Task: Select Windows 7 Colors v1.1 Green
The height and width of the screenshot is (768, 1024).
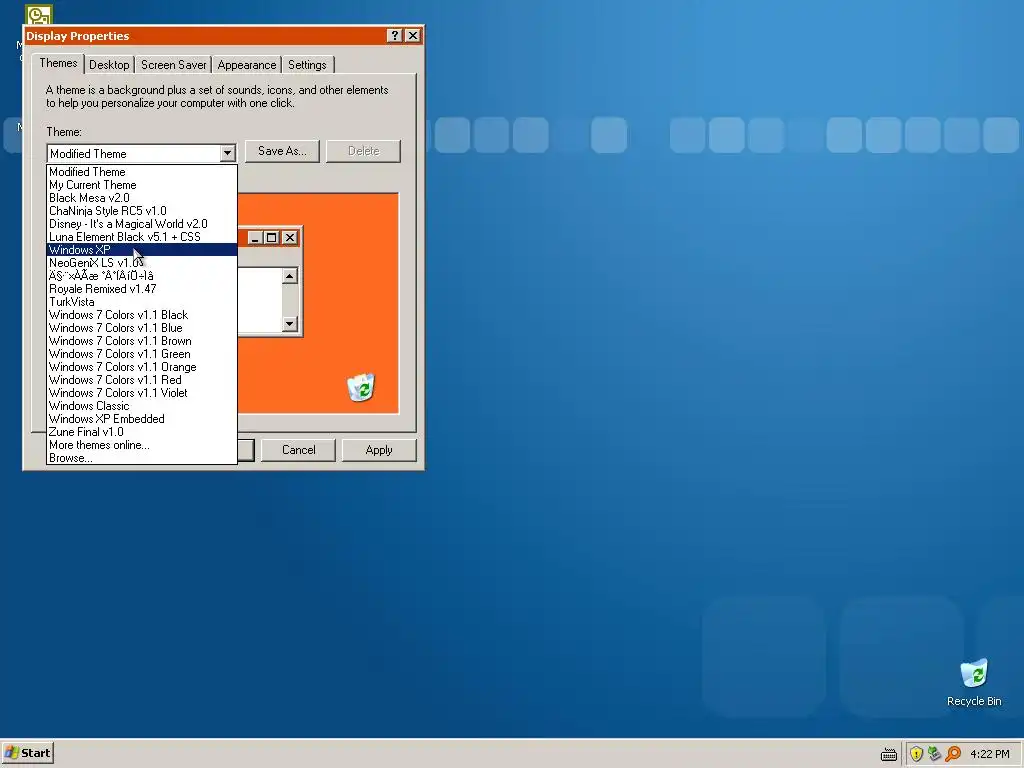Action: click(142, 354)
